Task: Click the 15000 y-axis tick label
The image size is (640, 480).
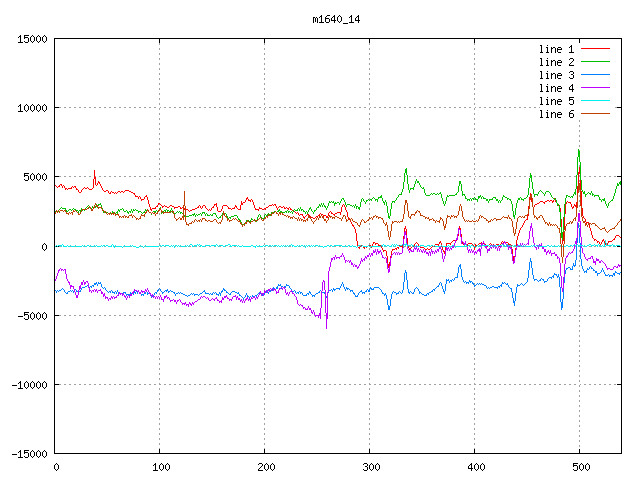Action: click(32, 39)
